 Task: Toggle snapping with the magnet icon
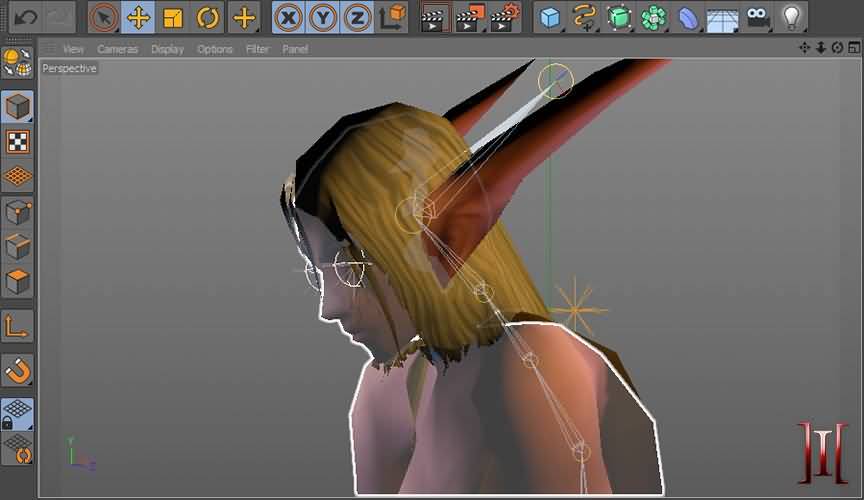click(17, 370)
